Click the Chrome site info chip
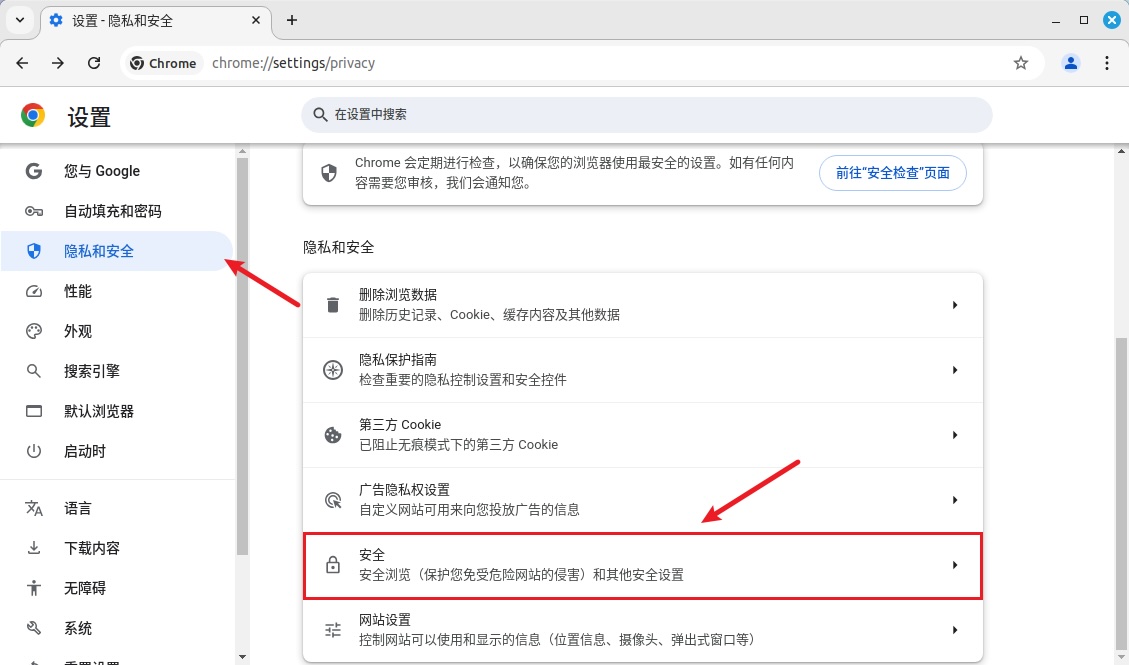Viewport: 1129px width, 665px height. 163,63
